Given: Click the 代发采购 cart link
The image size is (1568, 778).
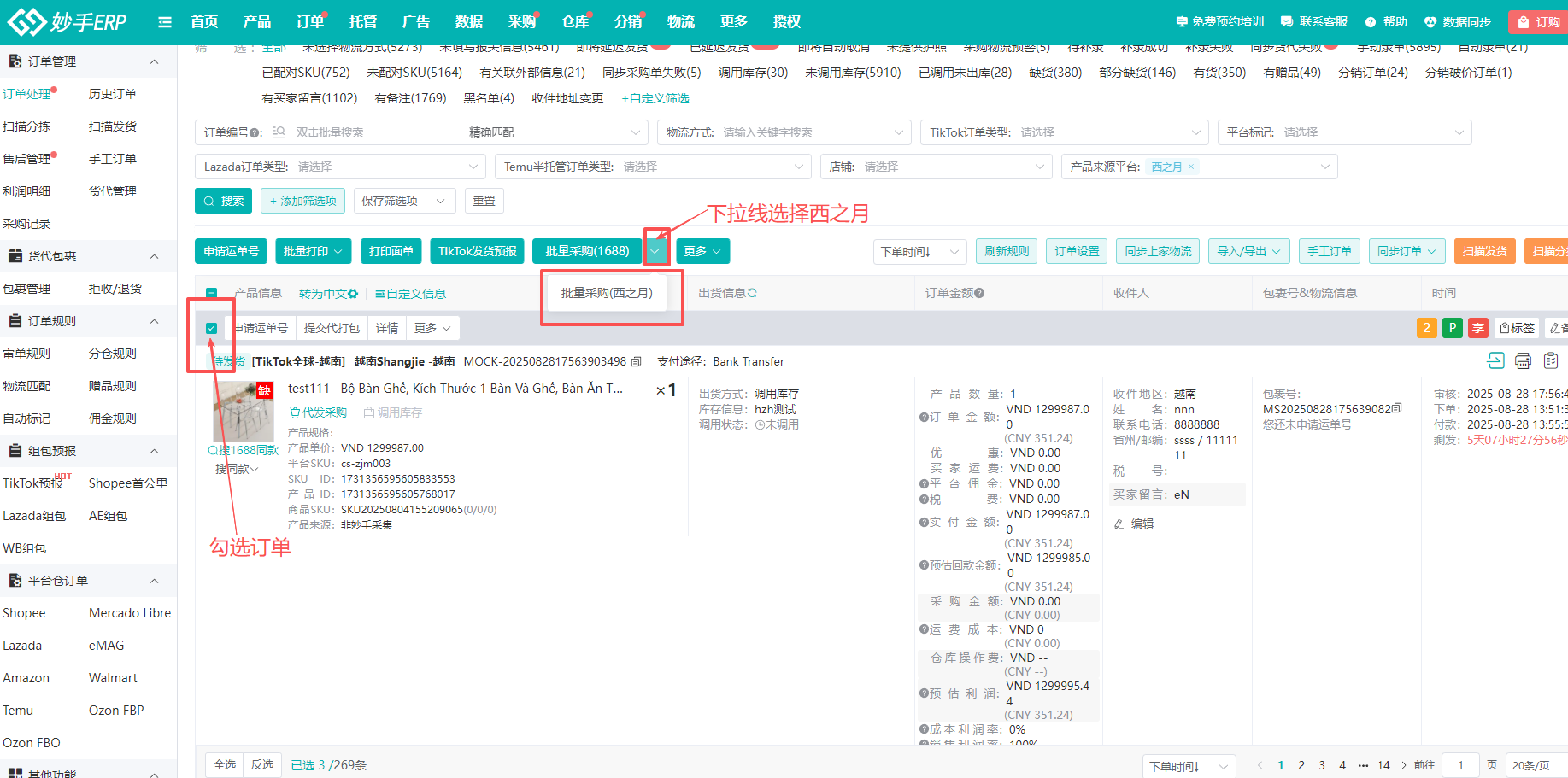Looking at the screenshot, I should click(318, 412).
